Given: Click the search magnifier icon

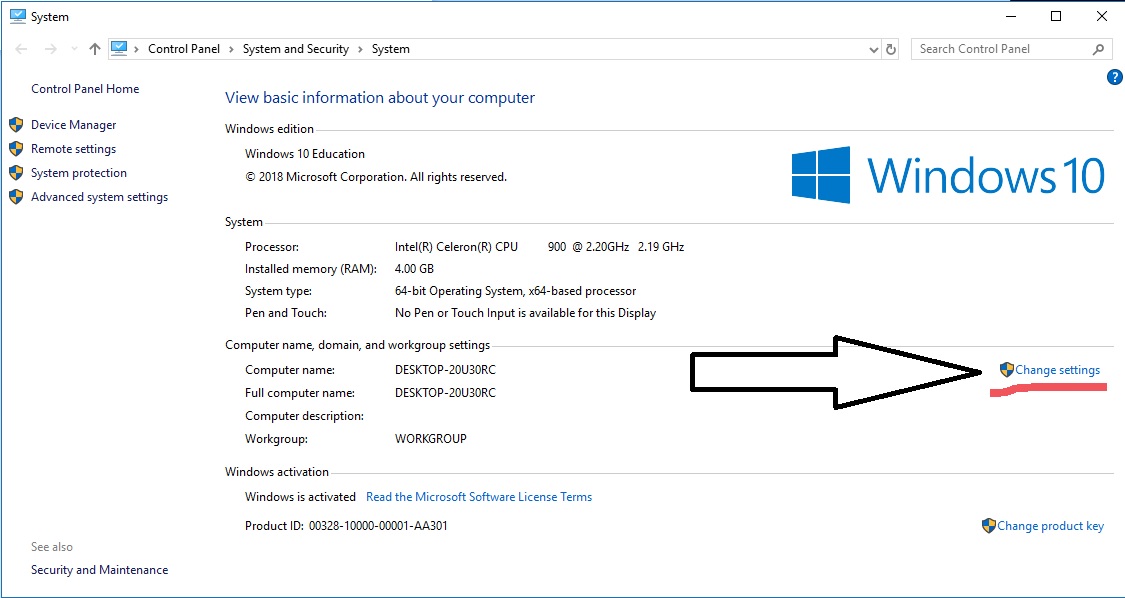Looking at the screenshot, I should click(x=1099, y=49).
